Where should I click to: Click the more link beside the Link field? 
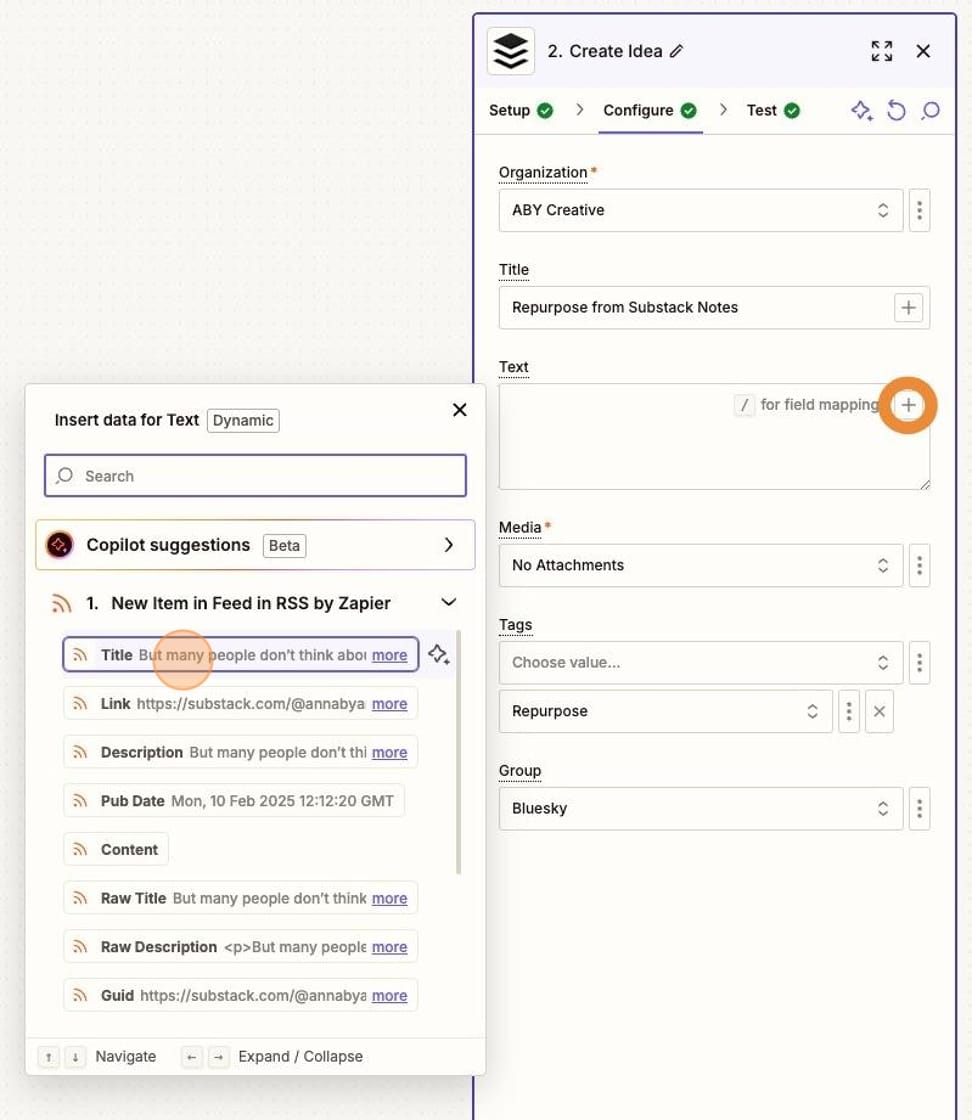point(390,704)
